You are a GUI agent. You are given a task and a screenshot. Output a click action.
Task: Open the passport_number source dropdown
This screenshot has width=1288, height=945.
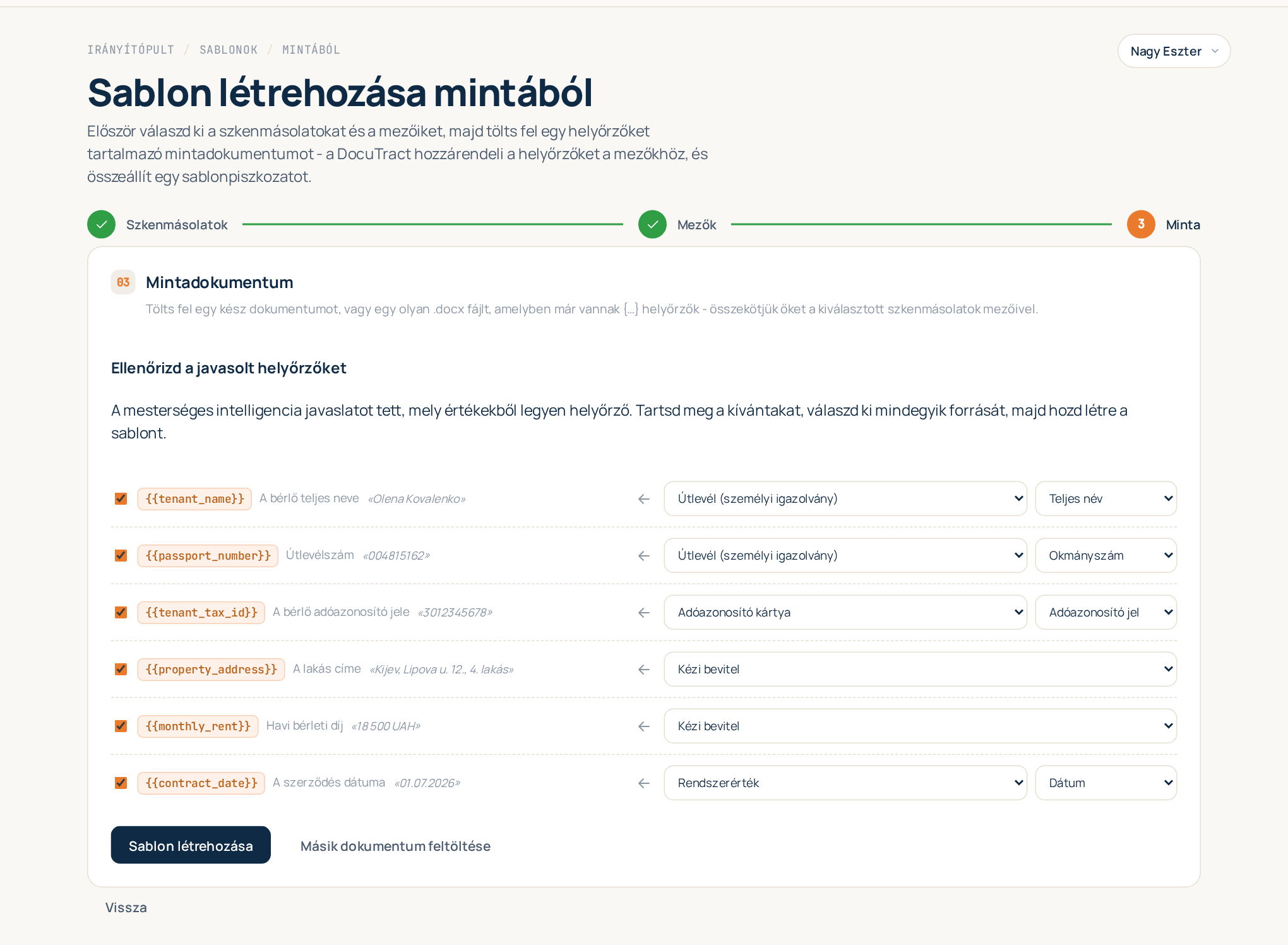pos(845,556)
